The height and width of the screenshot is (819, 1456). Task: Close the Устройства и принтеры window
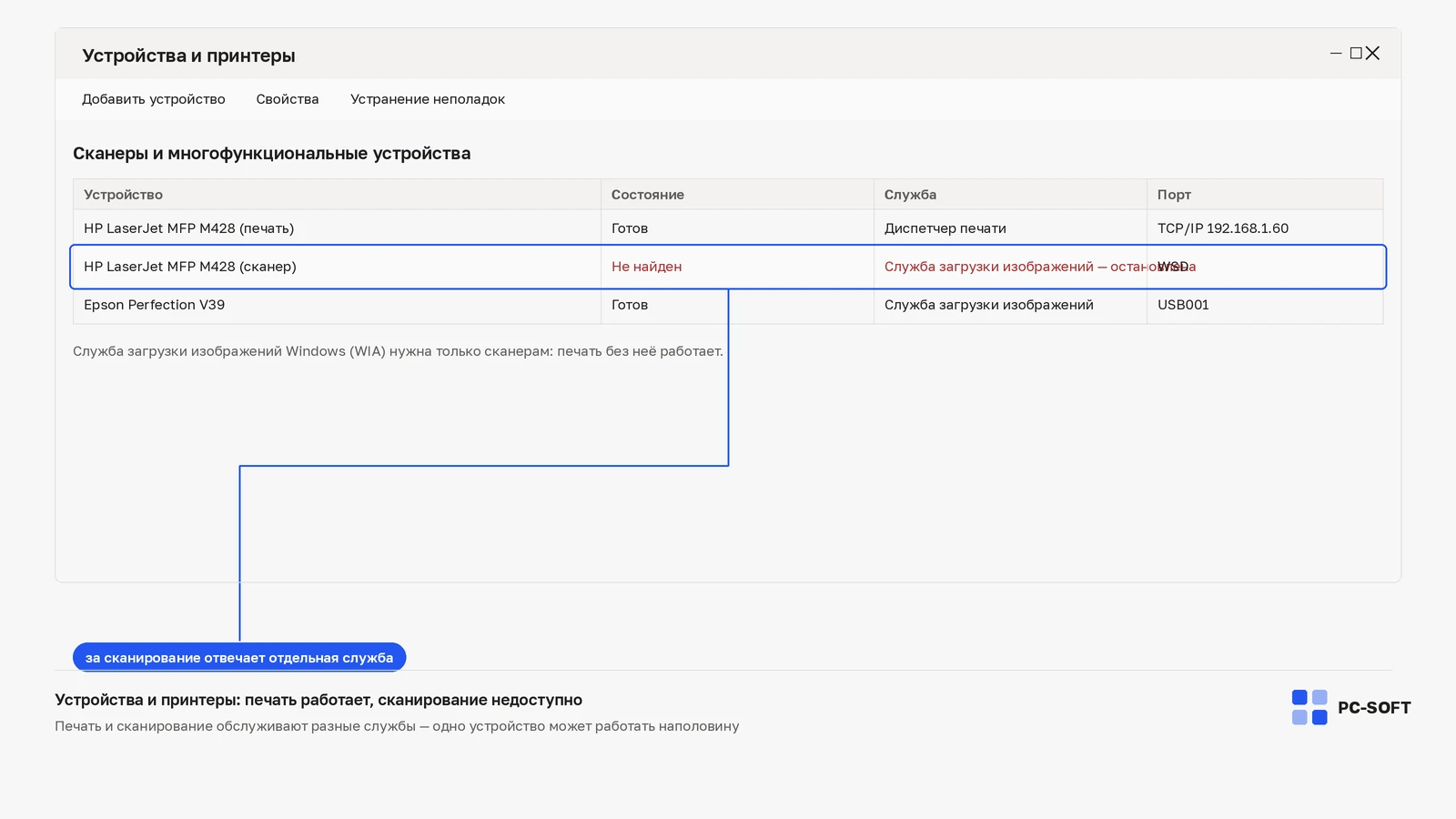point(1372,54)
